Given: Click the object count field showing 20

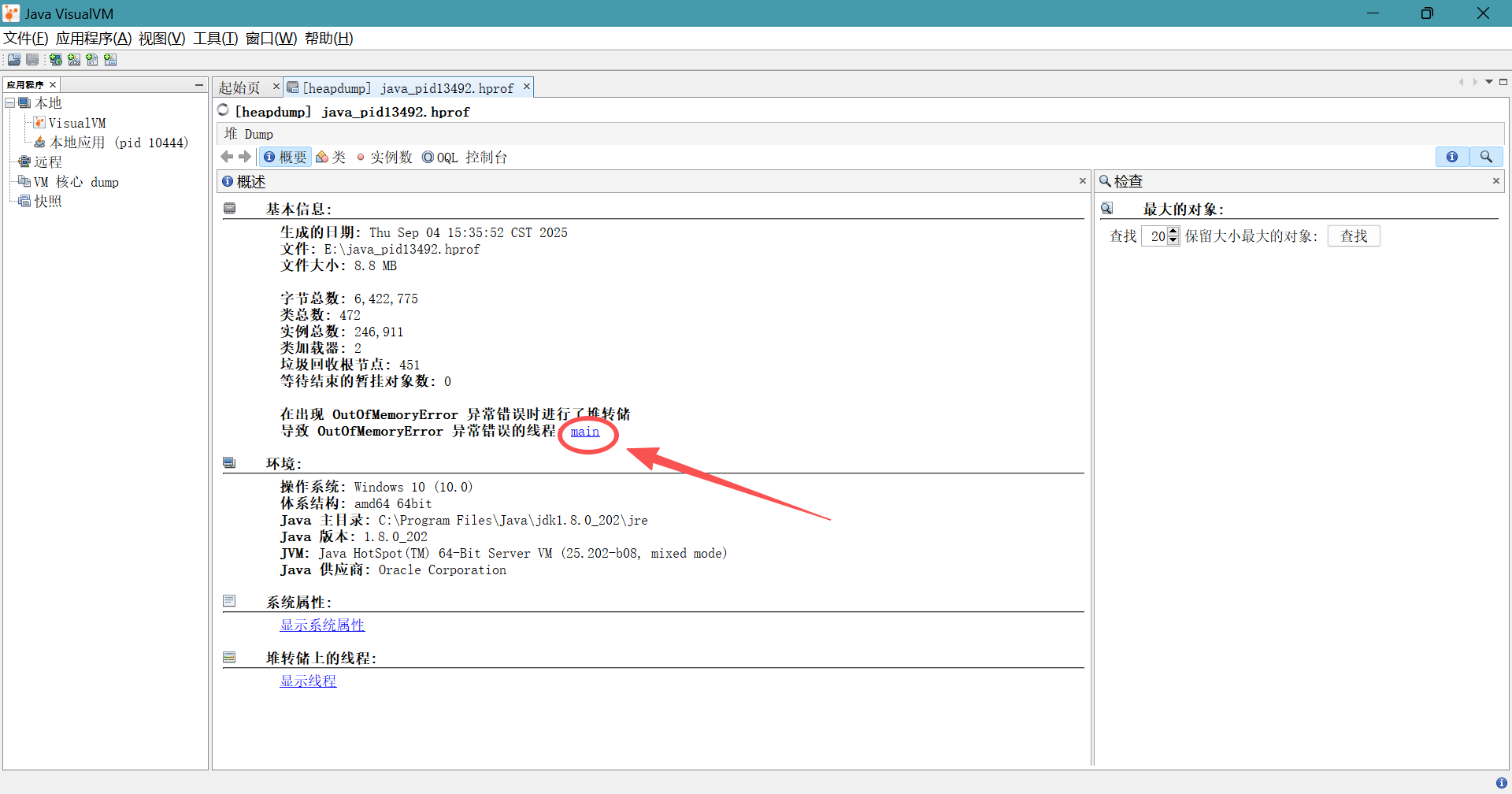Looking at the screenshot, I should (x=1155, y=236).
